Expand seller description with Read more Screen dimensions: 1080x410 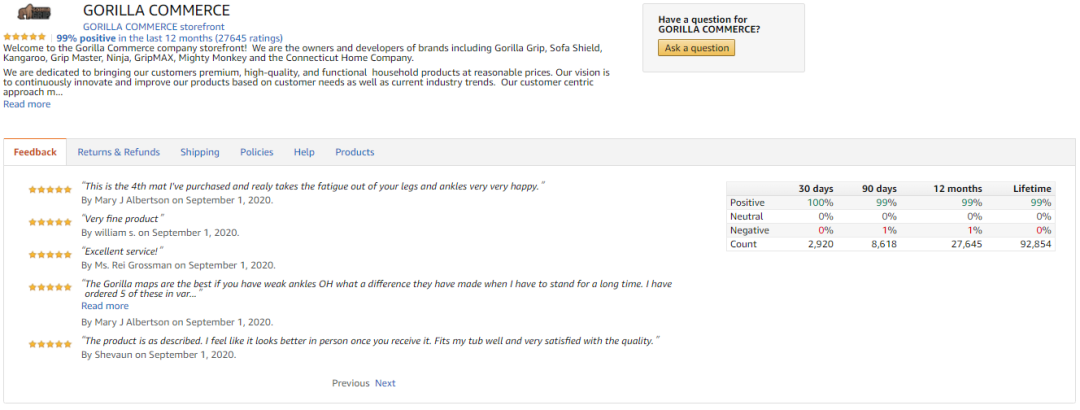point(27,104)
